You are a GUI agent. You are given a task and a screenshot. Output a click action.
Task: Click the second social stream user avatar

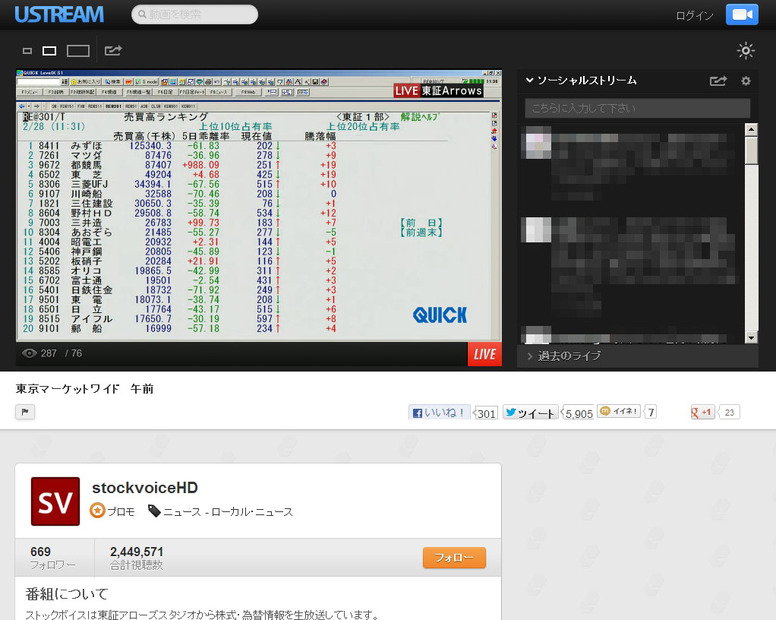point(538,230)
